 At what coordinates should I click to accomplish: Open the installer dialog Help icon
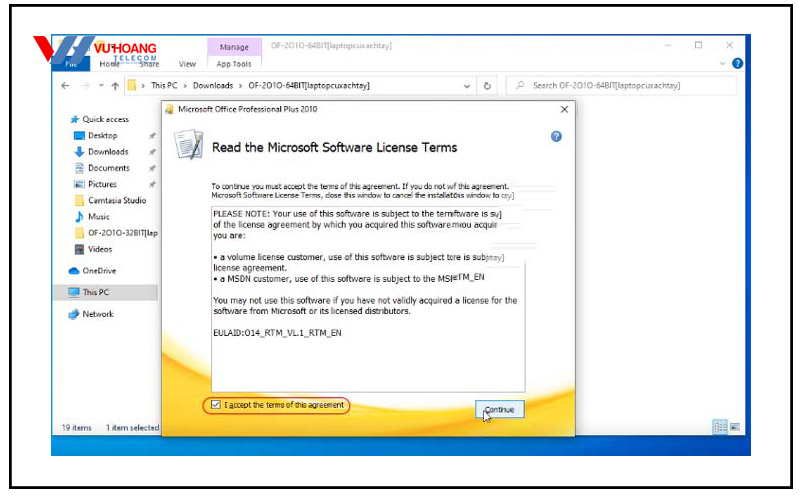[556, 136]
